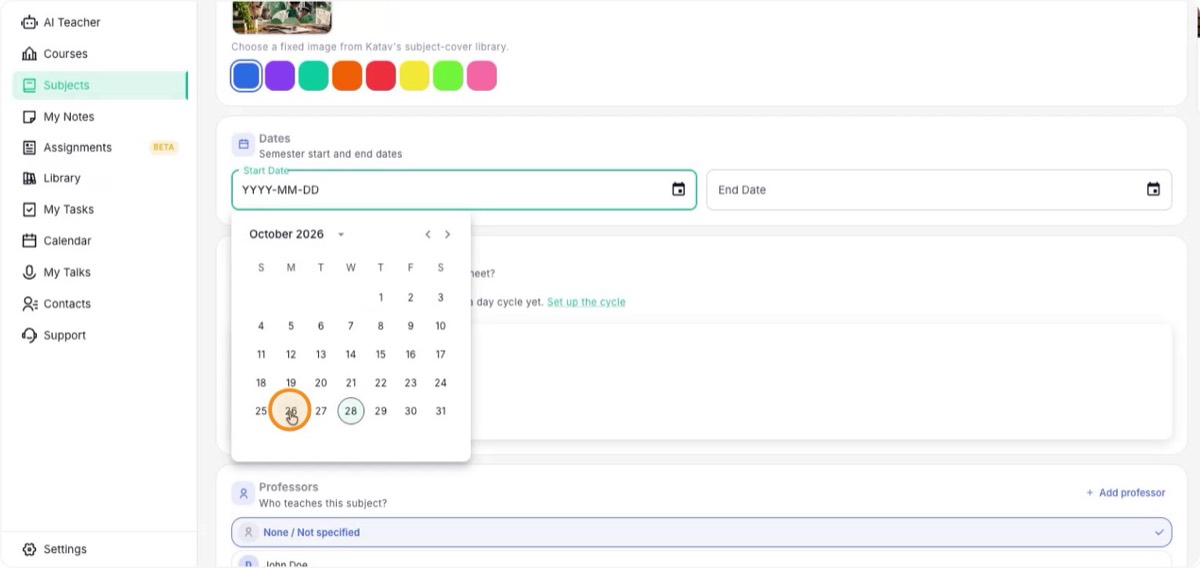Pick the pink color swatch
1200x568 pixels.
[482, 76]
